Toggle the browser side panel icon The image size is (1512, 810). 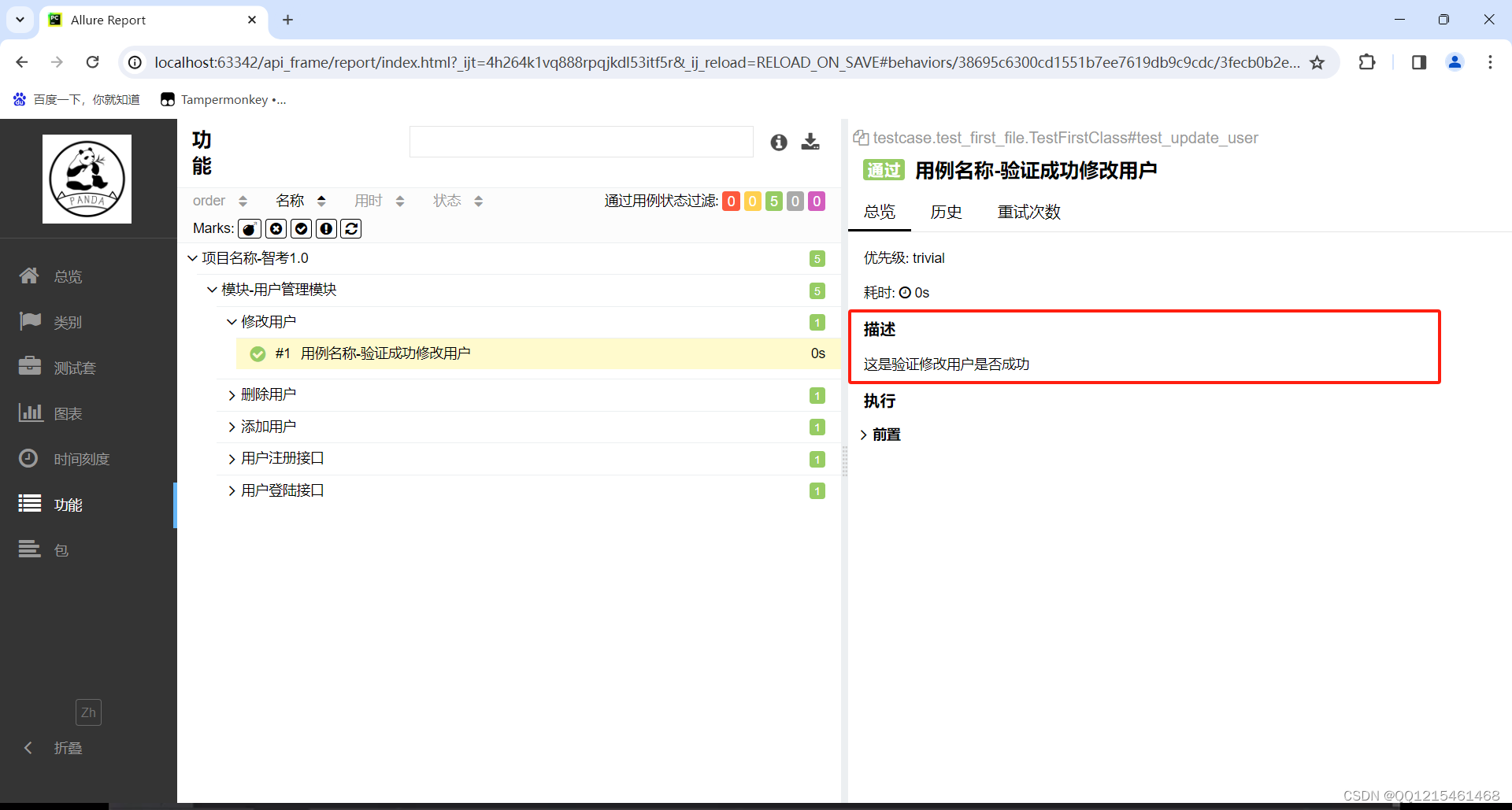coord(1419,62)
